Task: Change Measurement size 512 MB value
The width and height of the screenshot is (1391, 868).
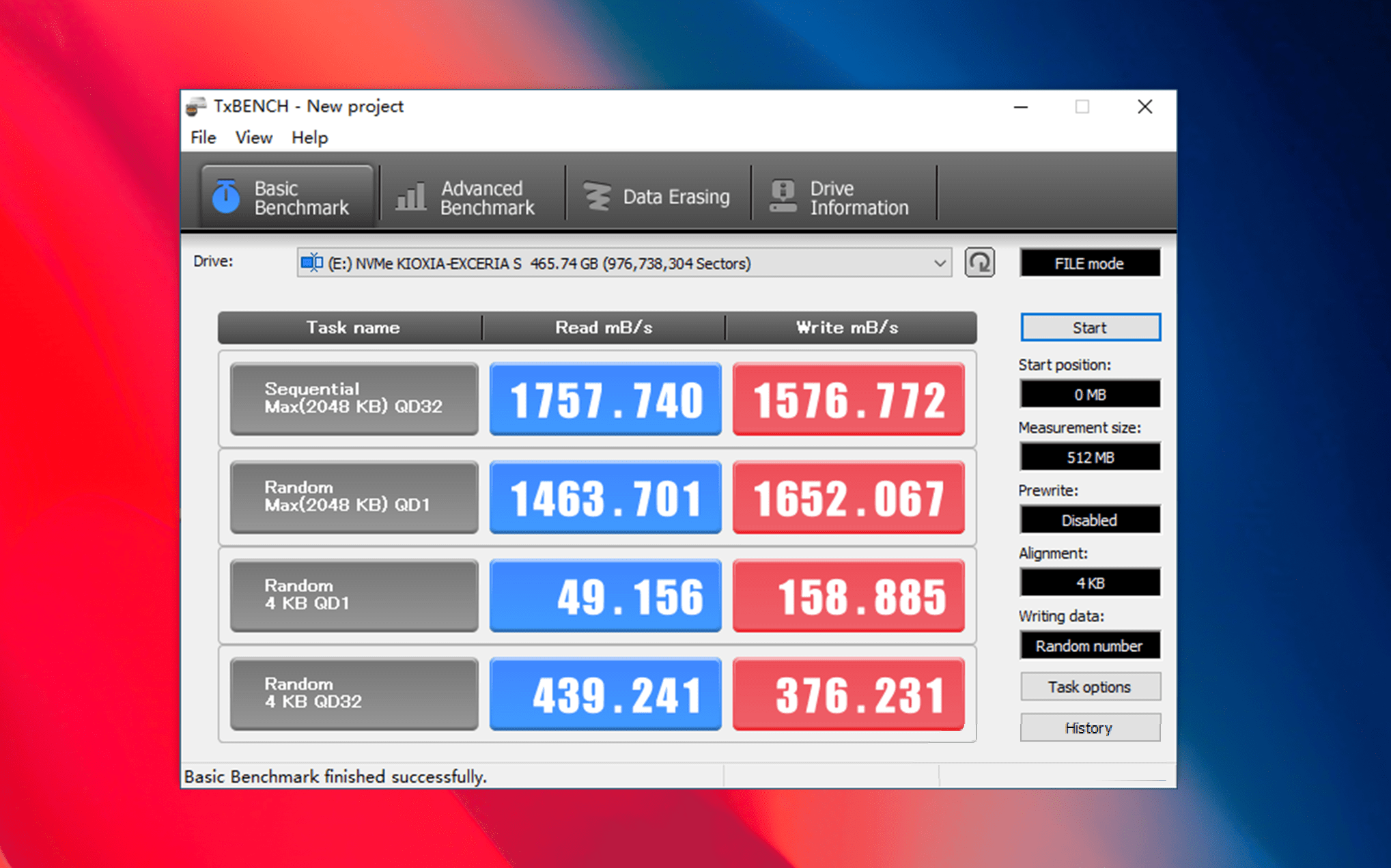Action: click(x=1090, y=457)
